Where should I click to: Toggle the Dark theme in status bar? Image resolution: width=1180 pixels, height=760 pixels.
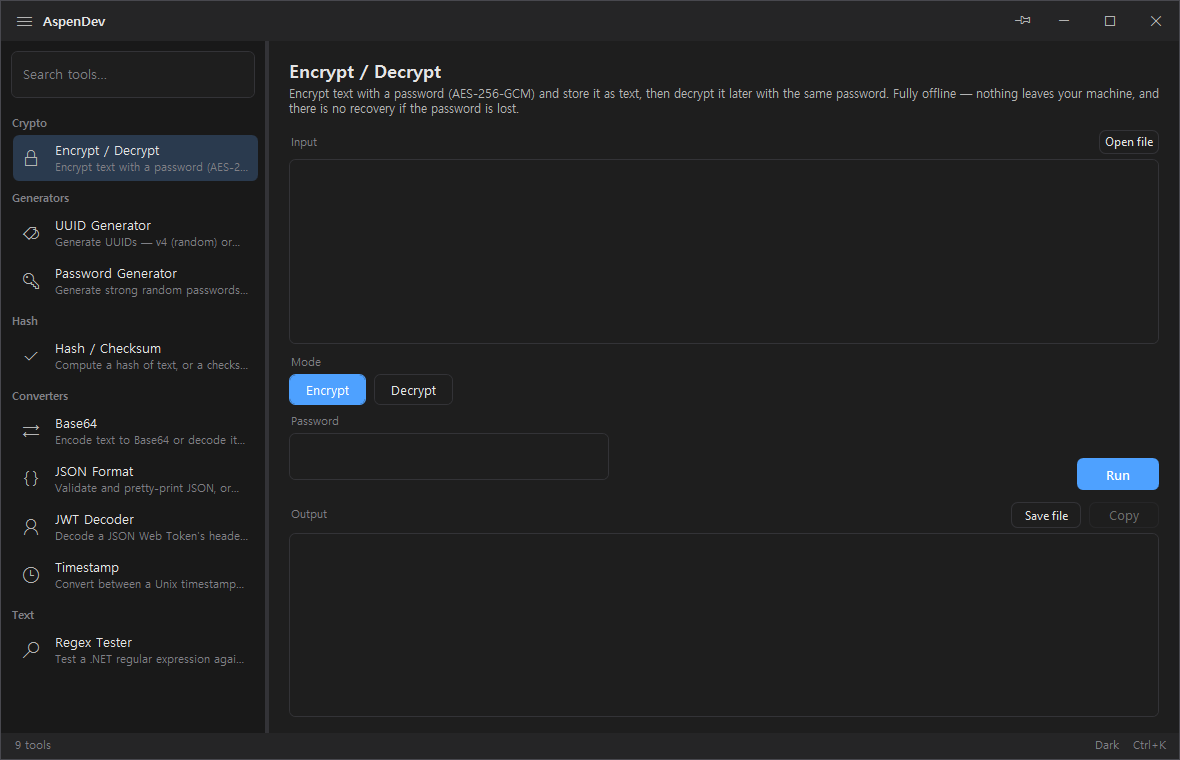[1106, 745]
